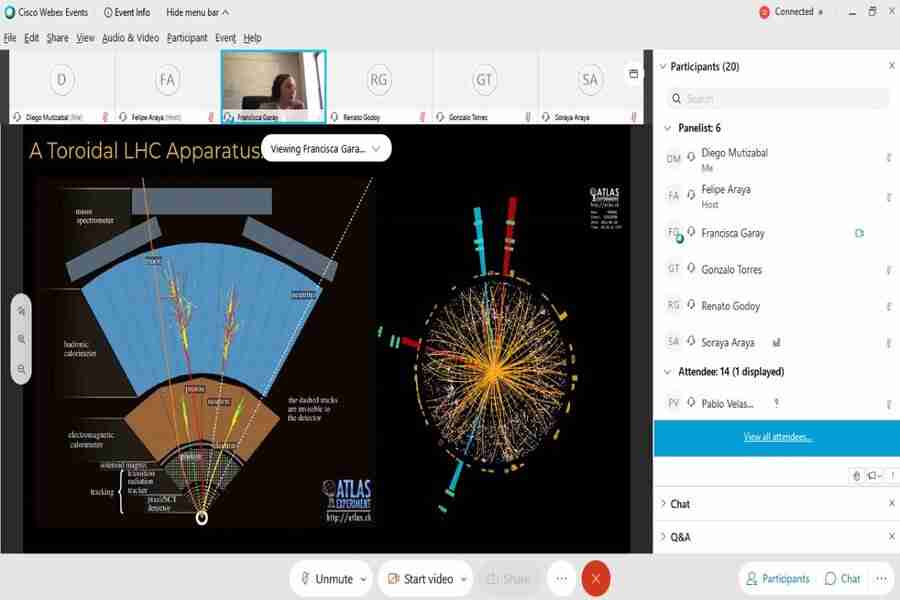Close the Chat panel section
The image size is (900, 600).
point(891,503)
